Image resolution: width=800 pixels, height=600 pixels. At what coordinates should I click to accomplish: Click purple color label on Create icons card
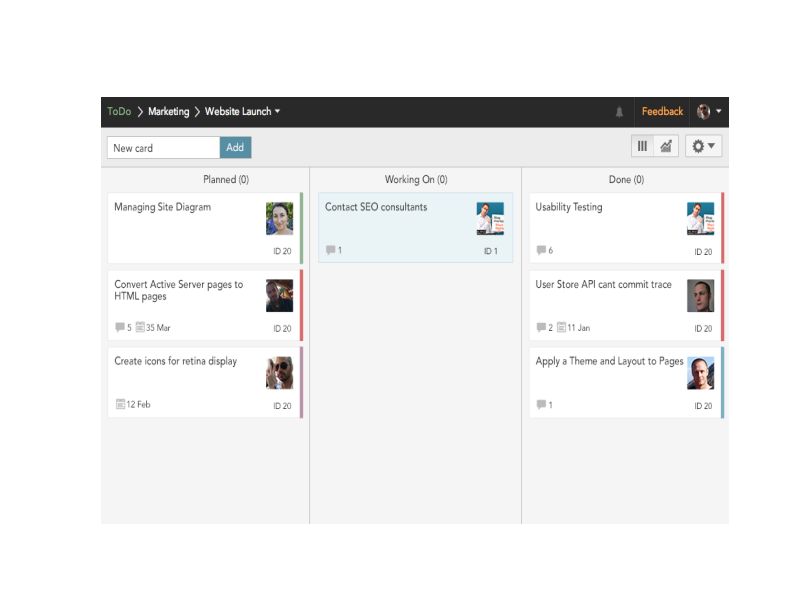[302, 382]
